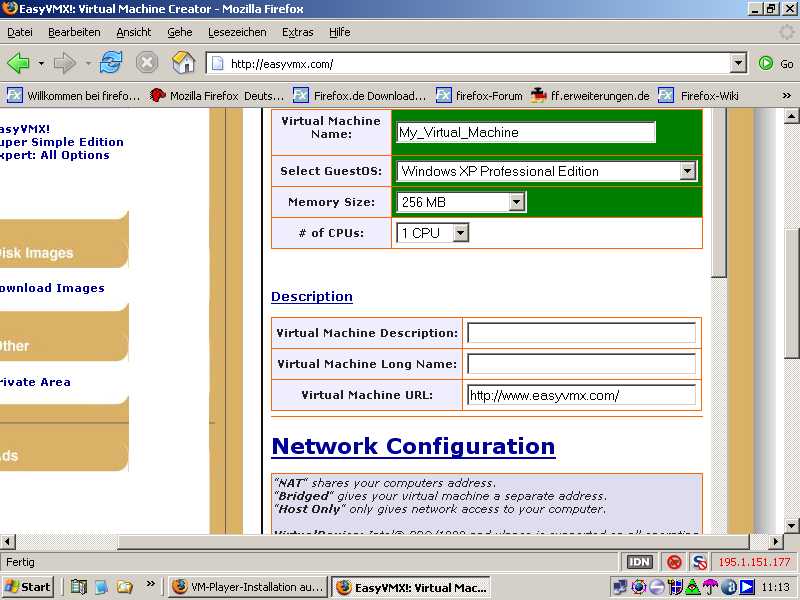Open the 'Willkommen bei firefo...' bookmark

click(73, 95)
